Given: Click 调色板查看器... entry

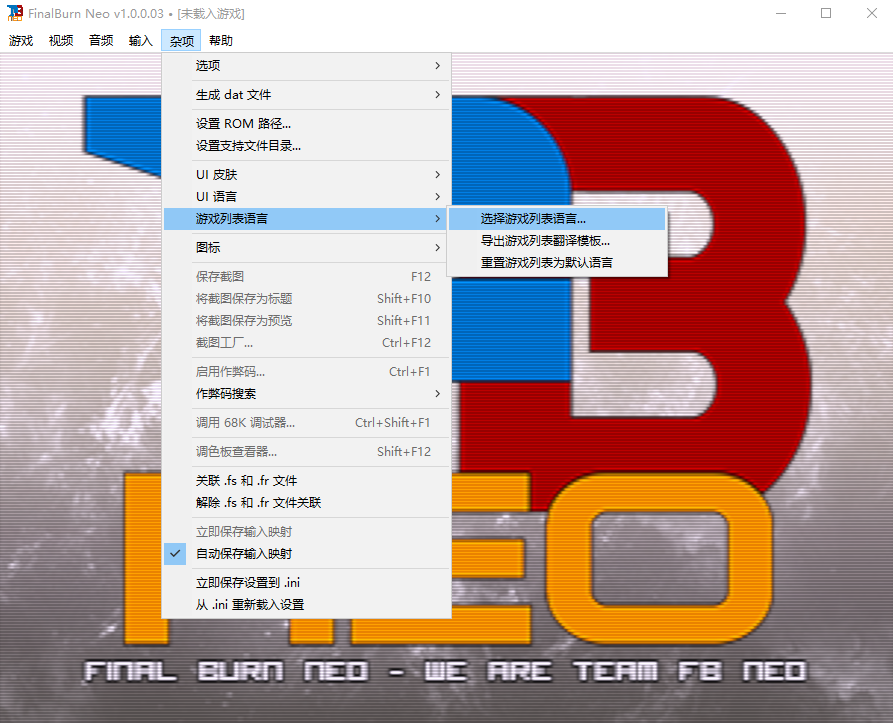Looking at the screenshot, I should (306, 451).
